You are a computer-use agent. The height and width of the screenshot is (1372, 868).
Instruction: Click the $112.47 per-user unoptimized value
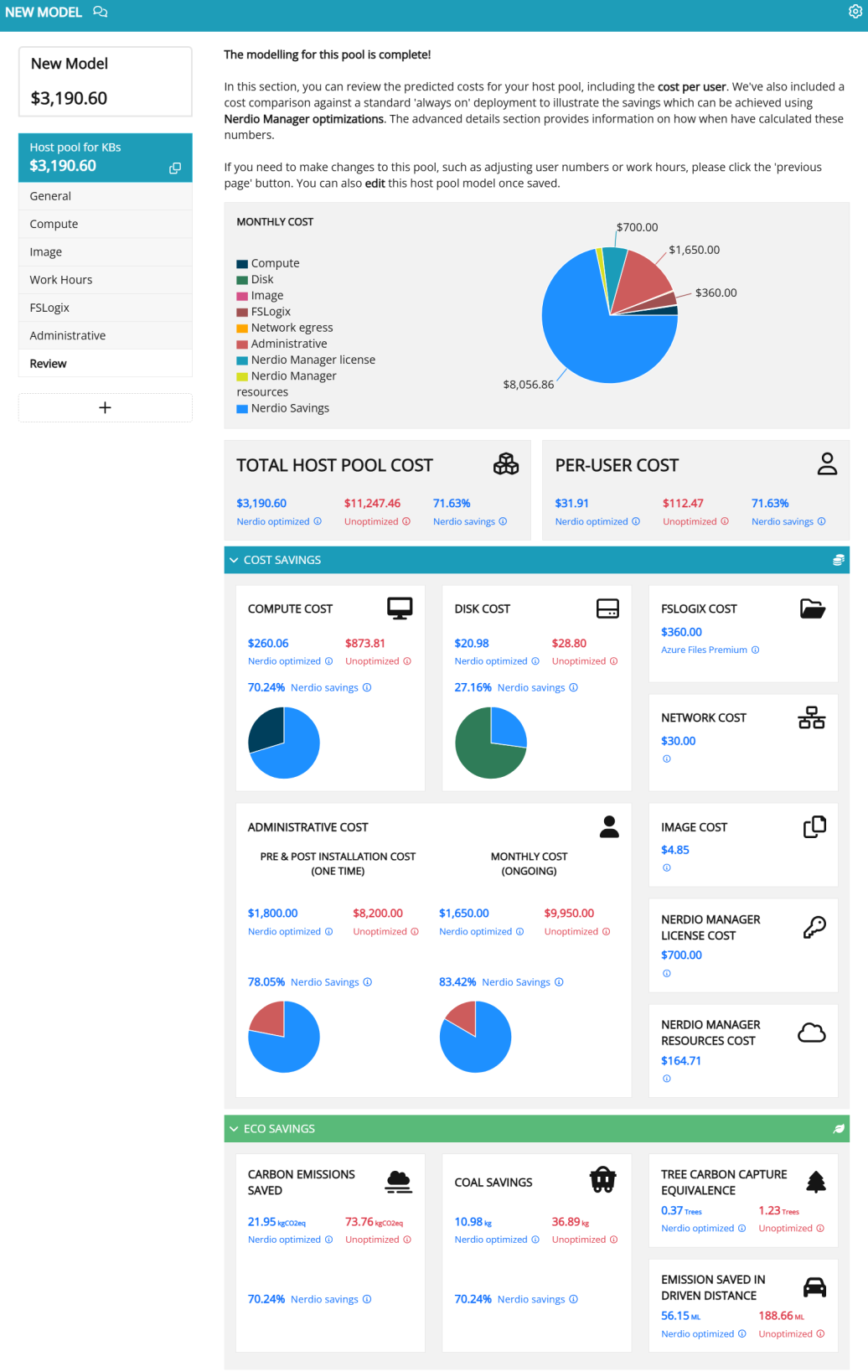click(x=683, y=503)
